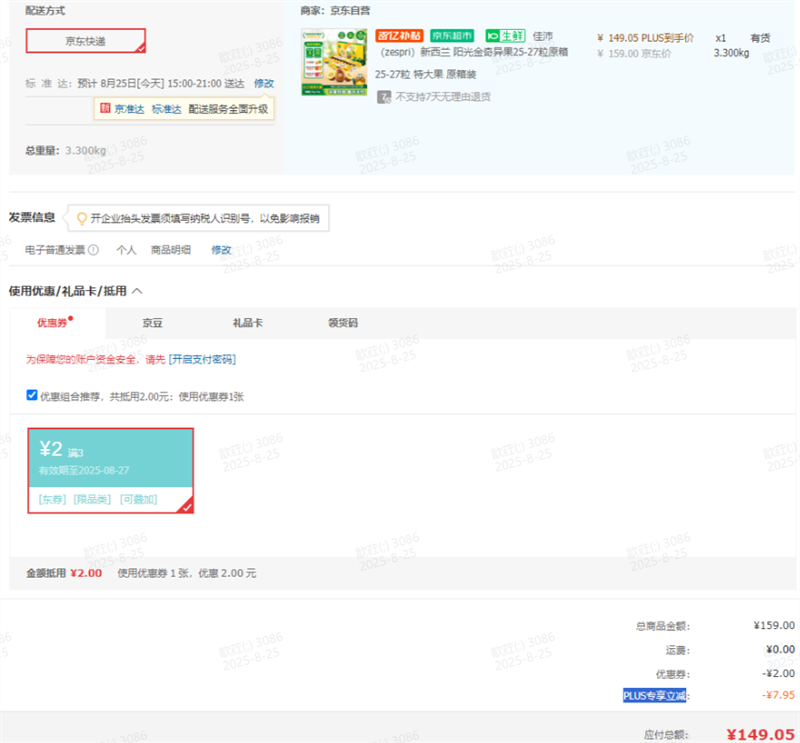The width and height of the screenshot is (800, 743).
Task: Switch to the 领货码 tab
Action: click(342, 323)
